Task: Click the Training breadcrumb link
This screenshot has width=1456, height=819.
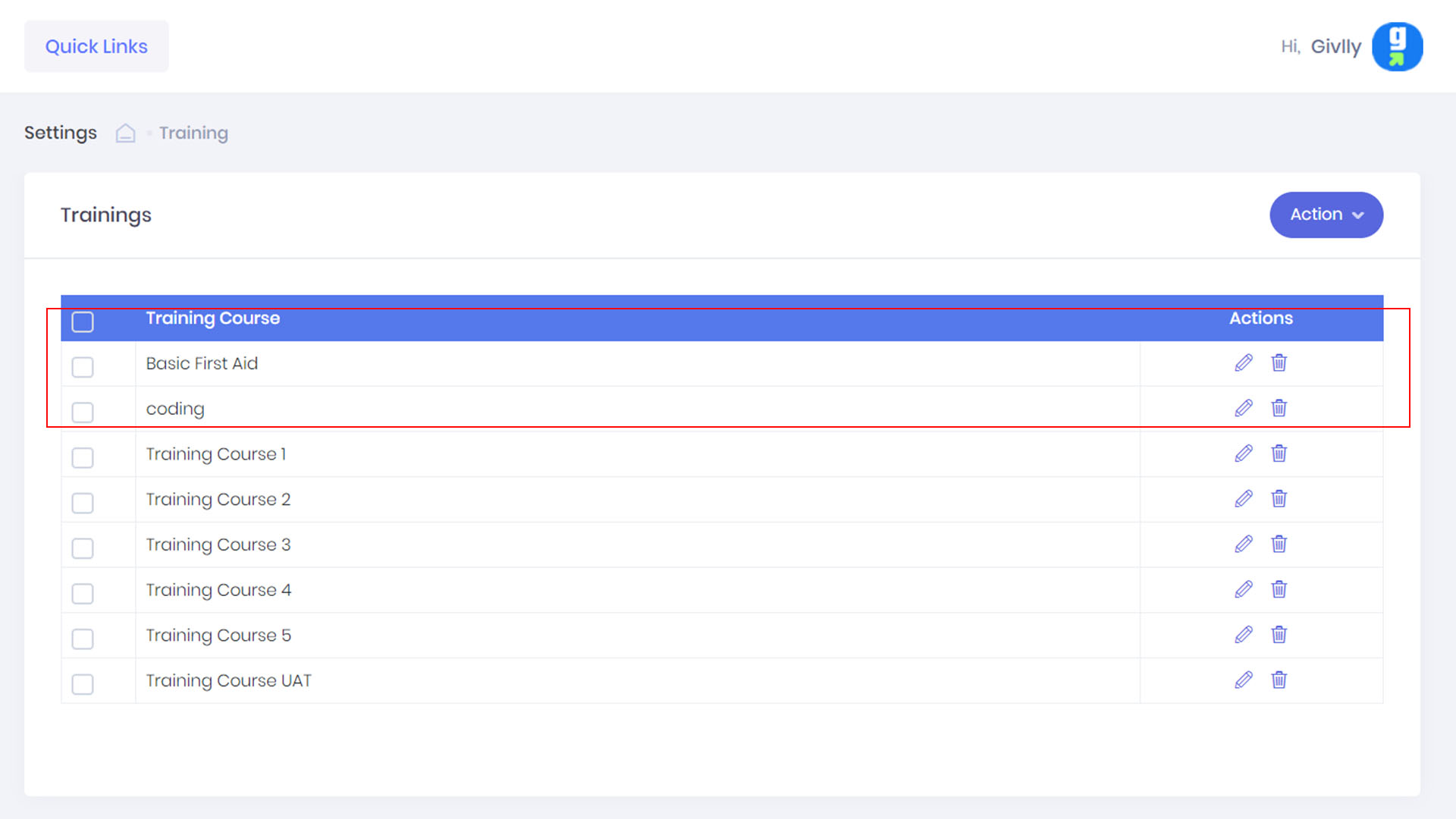Action: coord(193,133)
